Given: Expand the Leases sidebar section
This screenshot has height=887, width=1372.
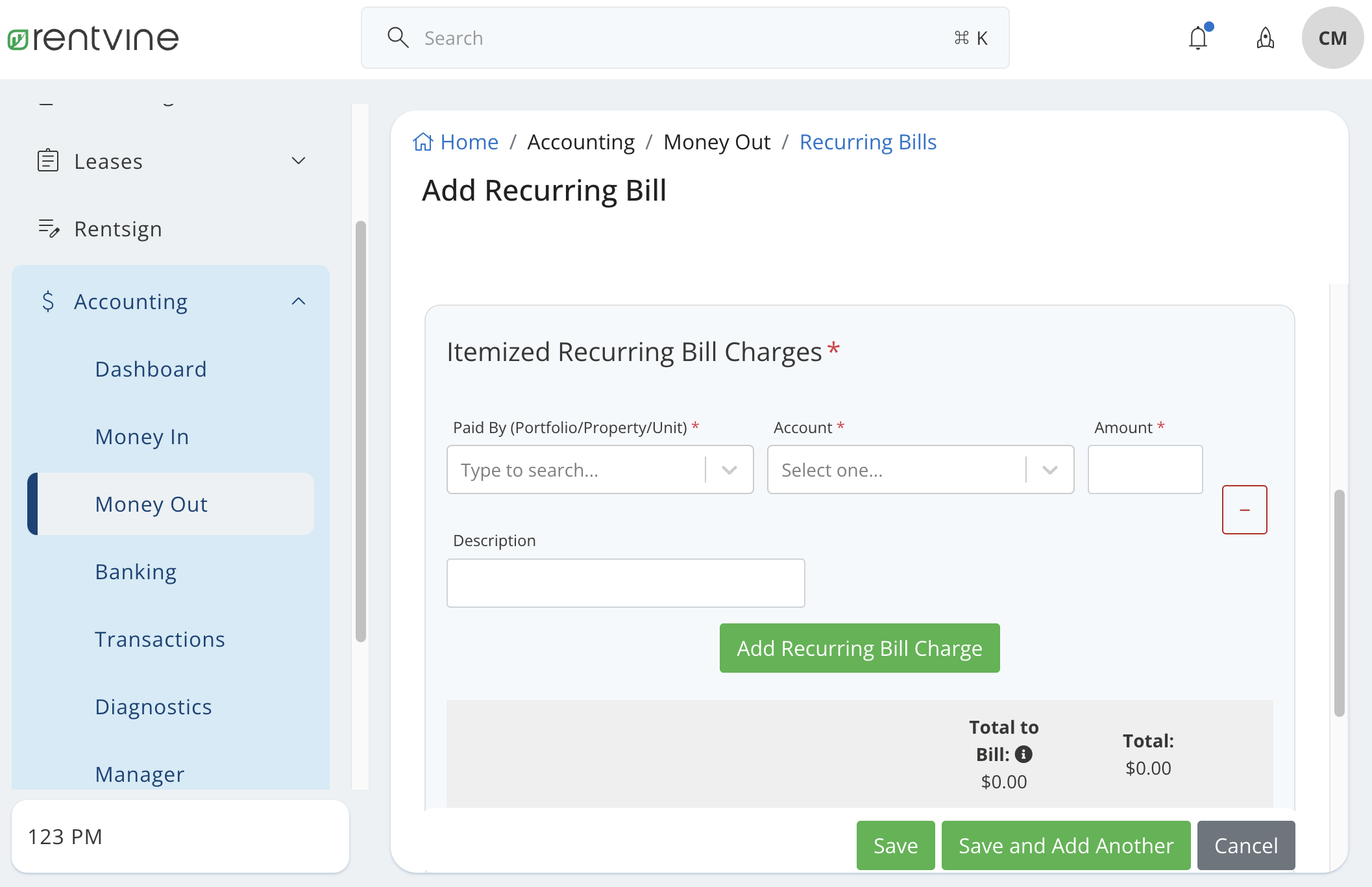Looking at the screenshot, I should (x=299, y=160).
